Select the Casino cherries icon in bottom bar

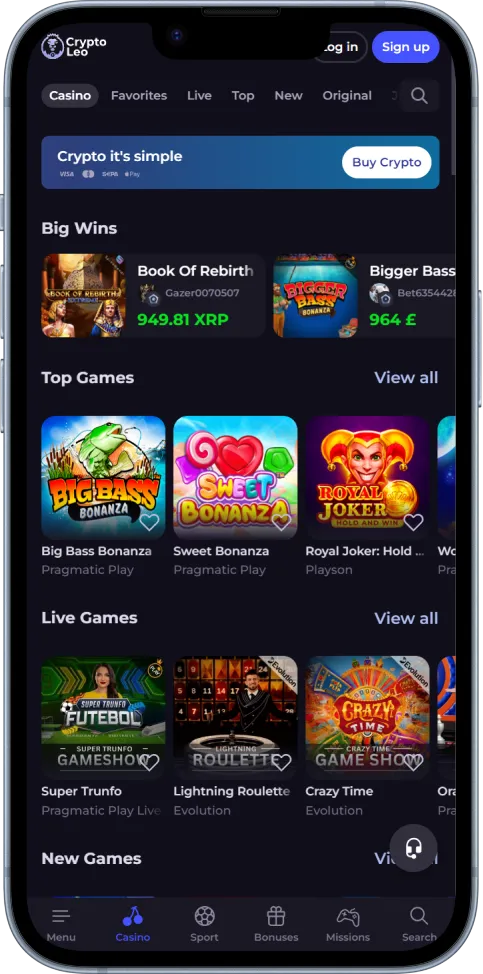pos(132,916)
